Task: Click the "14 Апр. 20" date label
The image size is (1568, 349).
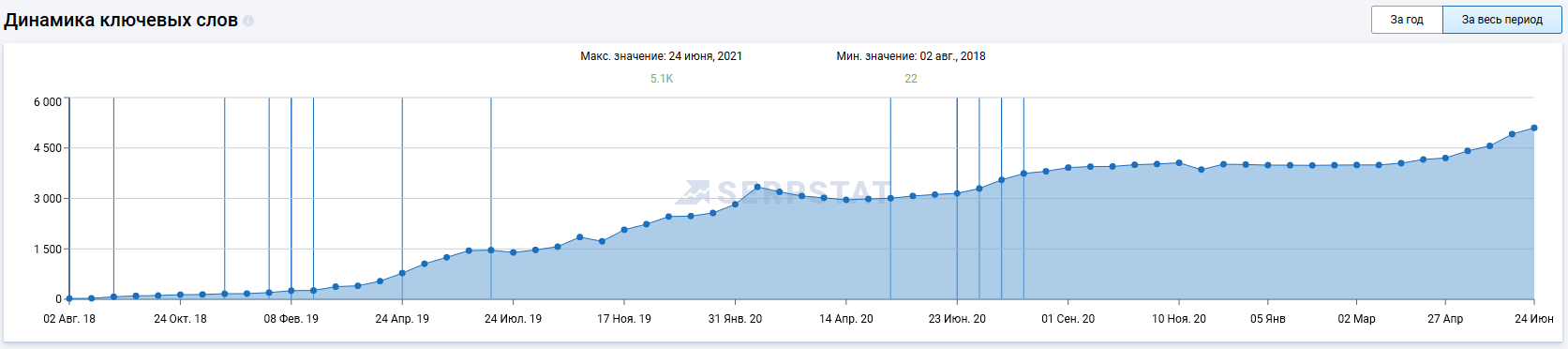Action: point(846,319)
